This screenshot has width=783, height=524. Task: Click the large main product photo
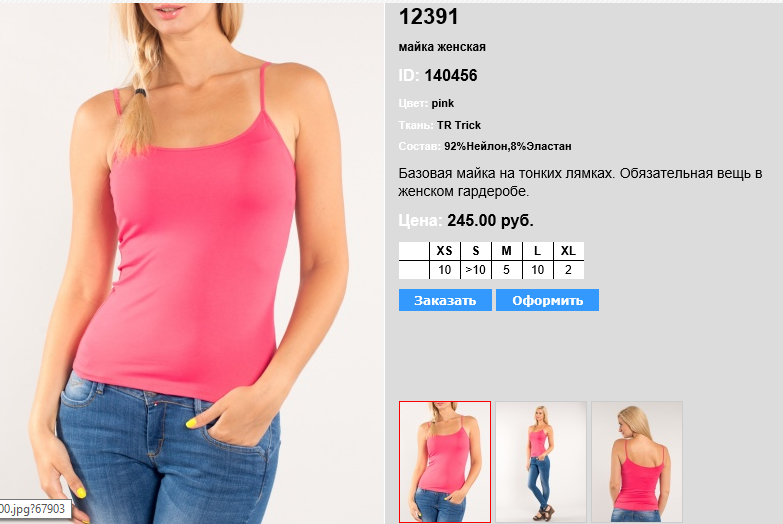pyautogui.click(x=192, y=263)
